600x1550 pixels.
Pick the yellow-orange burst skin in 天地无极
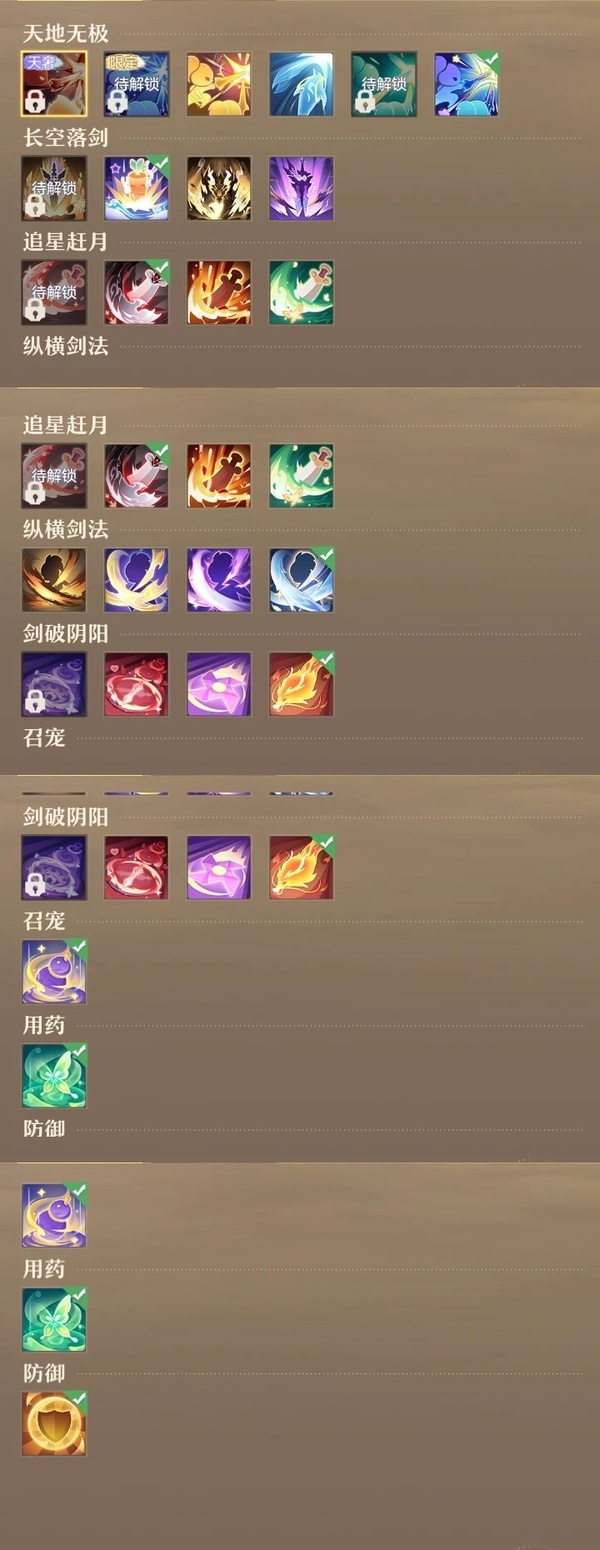(x=219, y=84)
